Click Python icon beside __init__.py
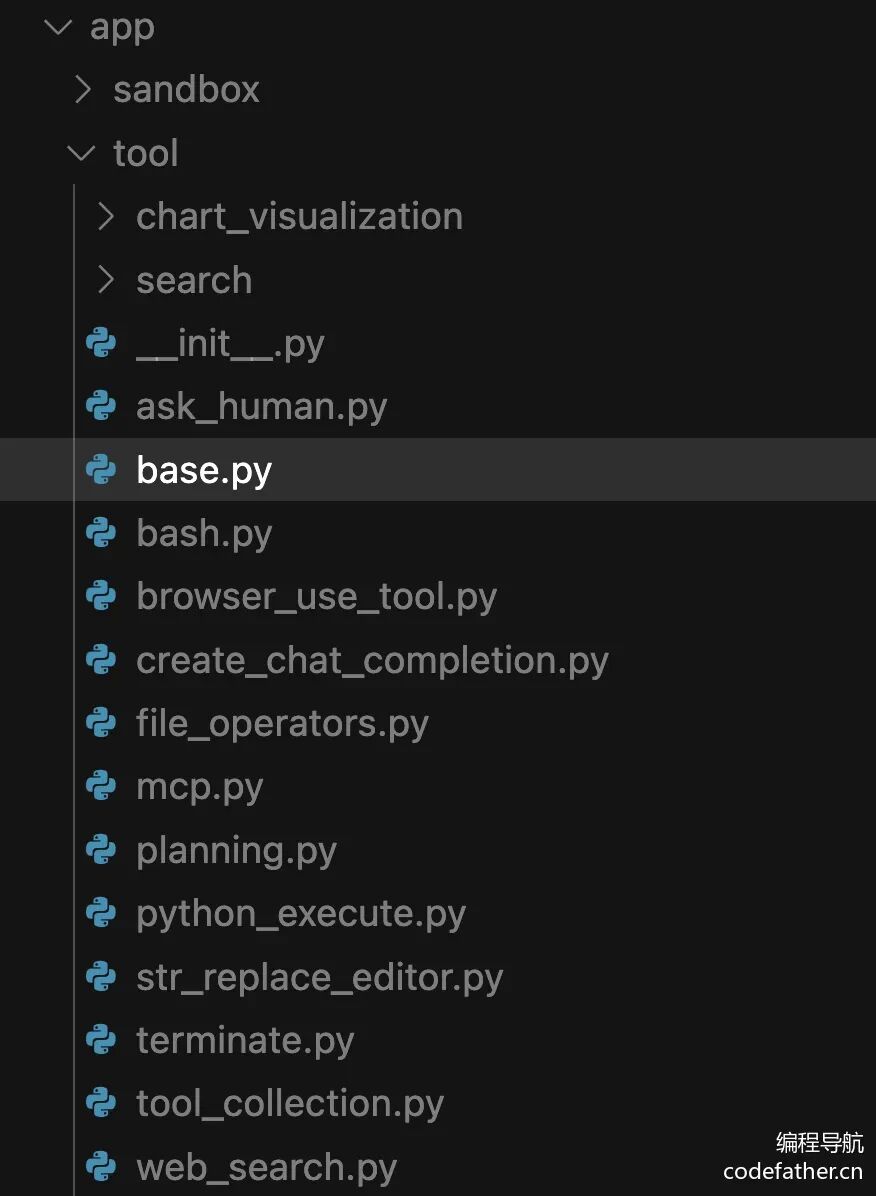Image resolution: width=876 pixels, height=1196 pixels. click(x=101, y=343)
